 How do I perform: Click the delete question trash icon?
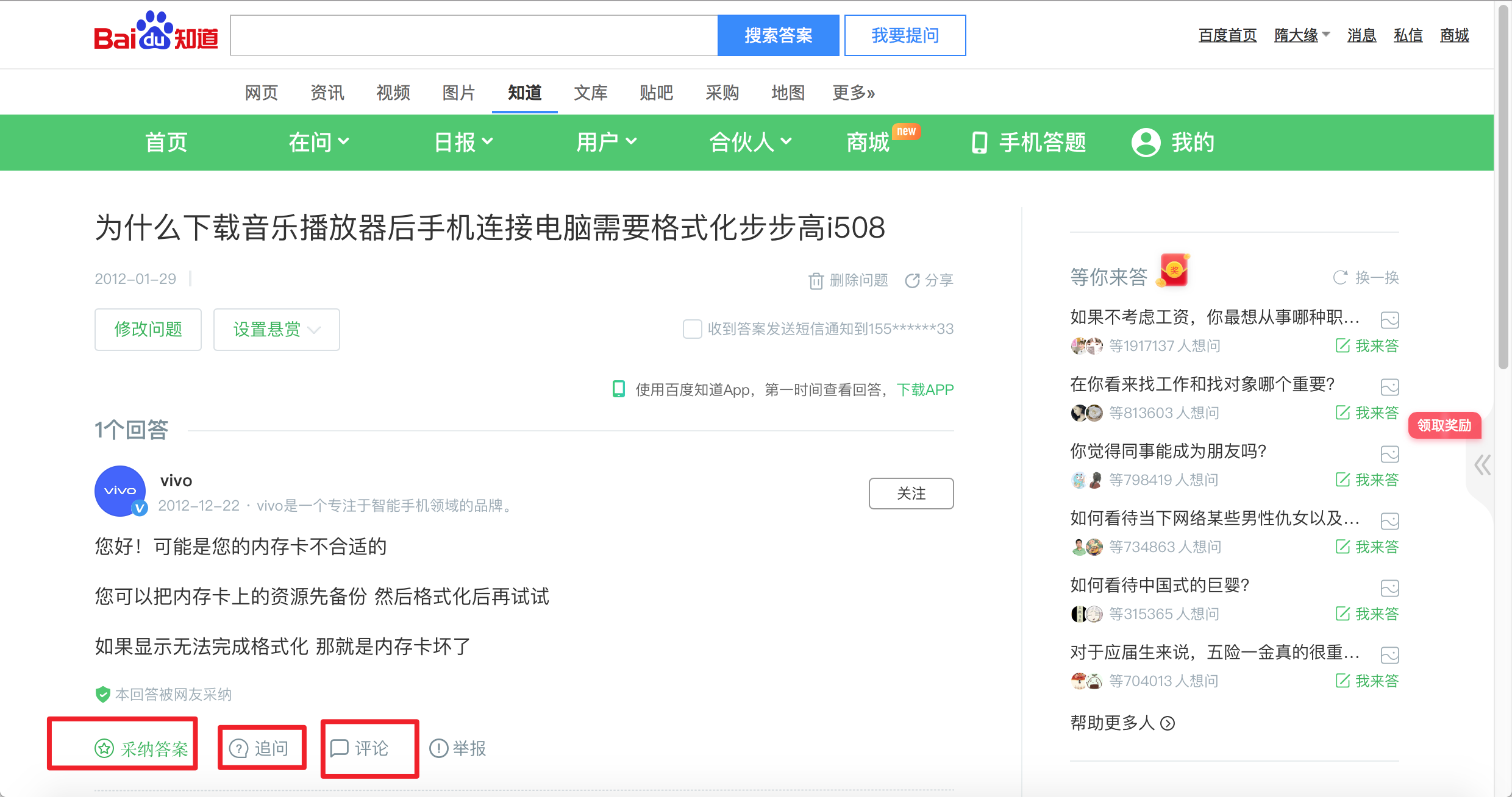coord(815,280)
